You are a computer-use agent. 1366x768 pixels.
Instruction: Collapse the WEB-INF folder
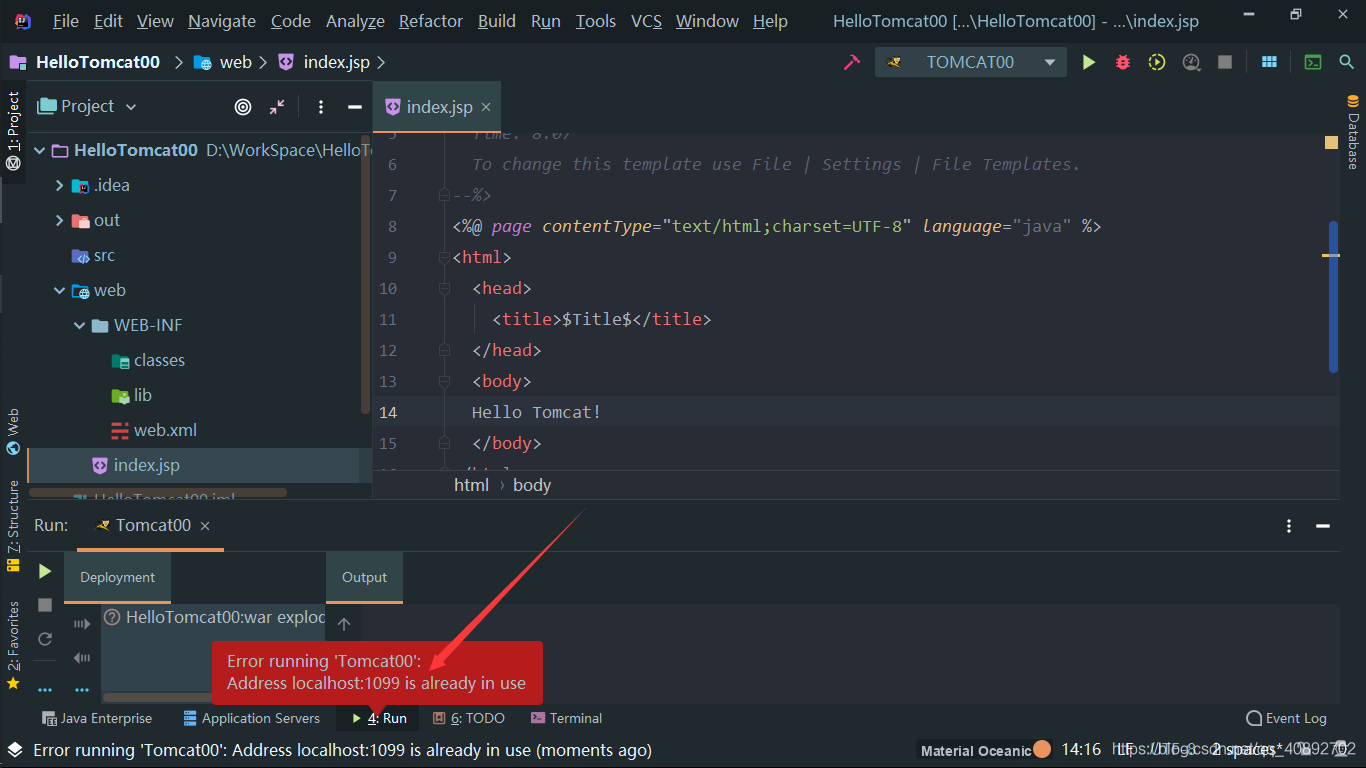80,326
